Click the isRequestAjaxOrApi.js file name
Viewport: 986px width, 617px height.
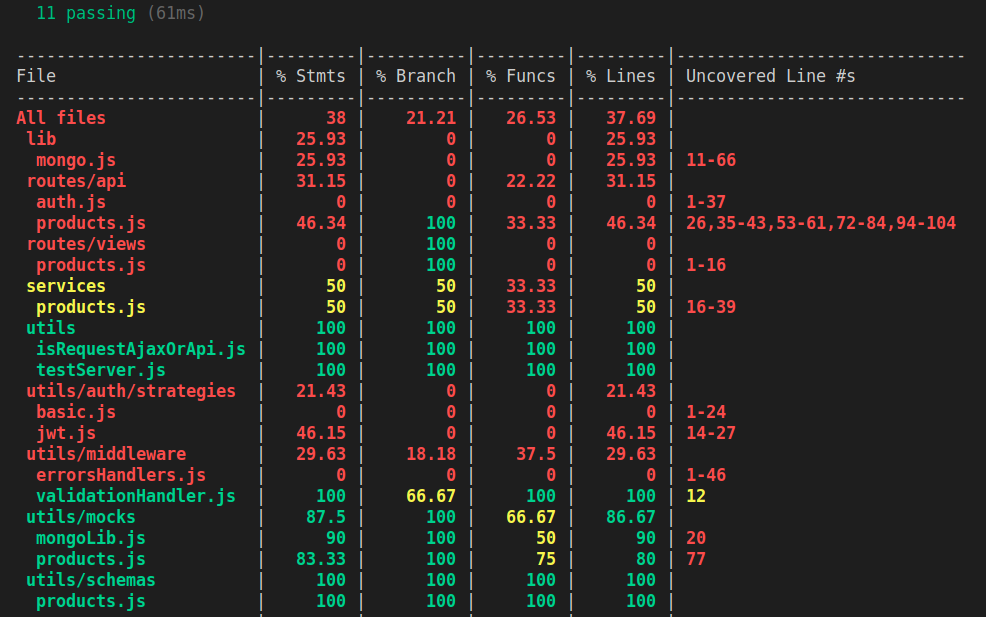141,349
